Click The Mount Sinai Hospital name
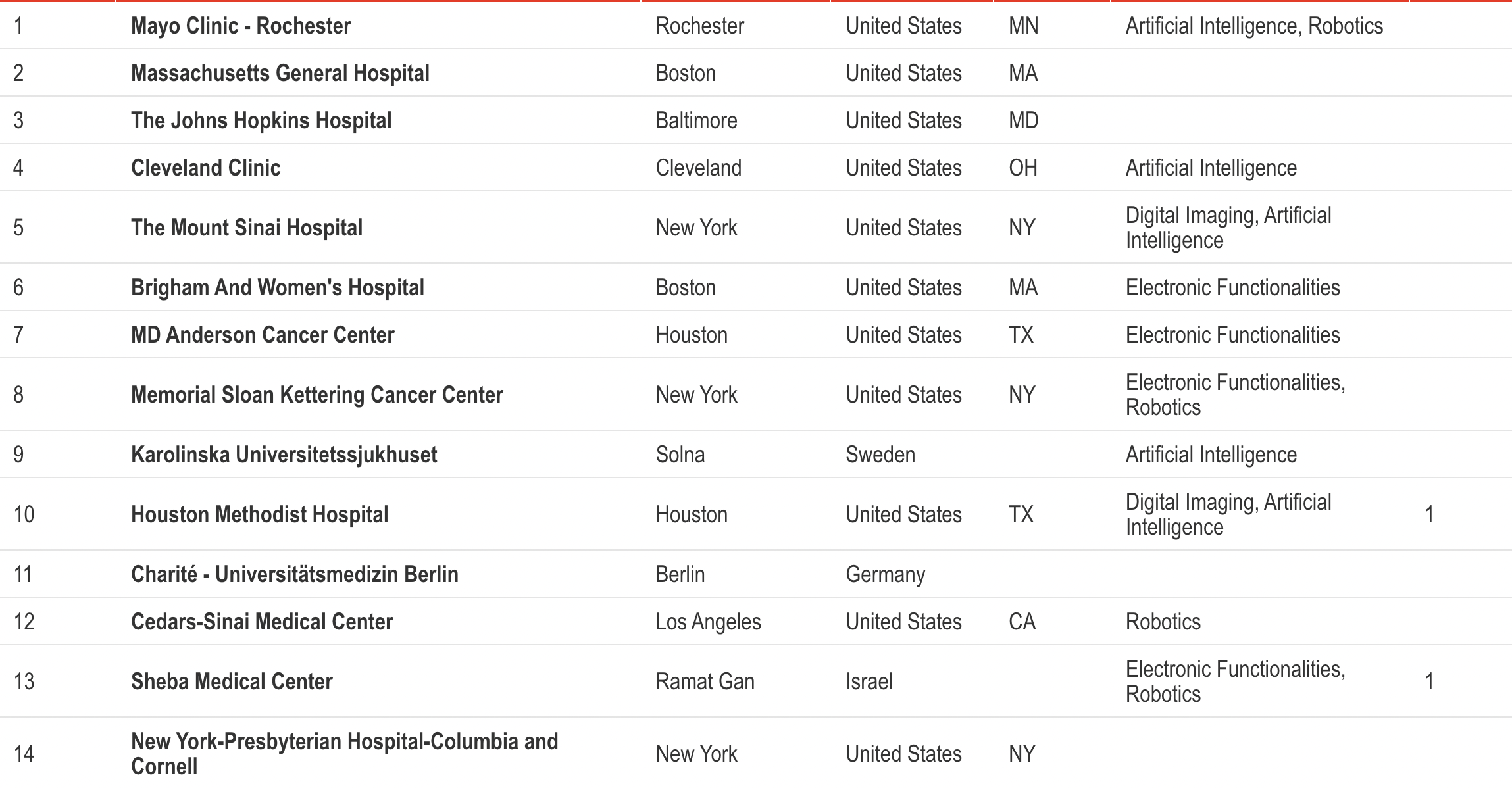 (247, 228)
